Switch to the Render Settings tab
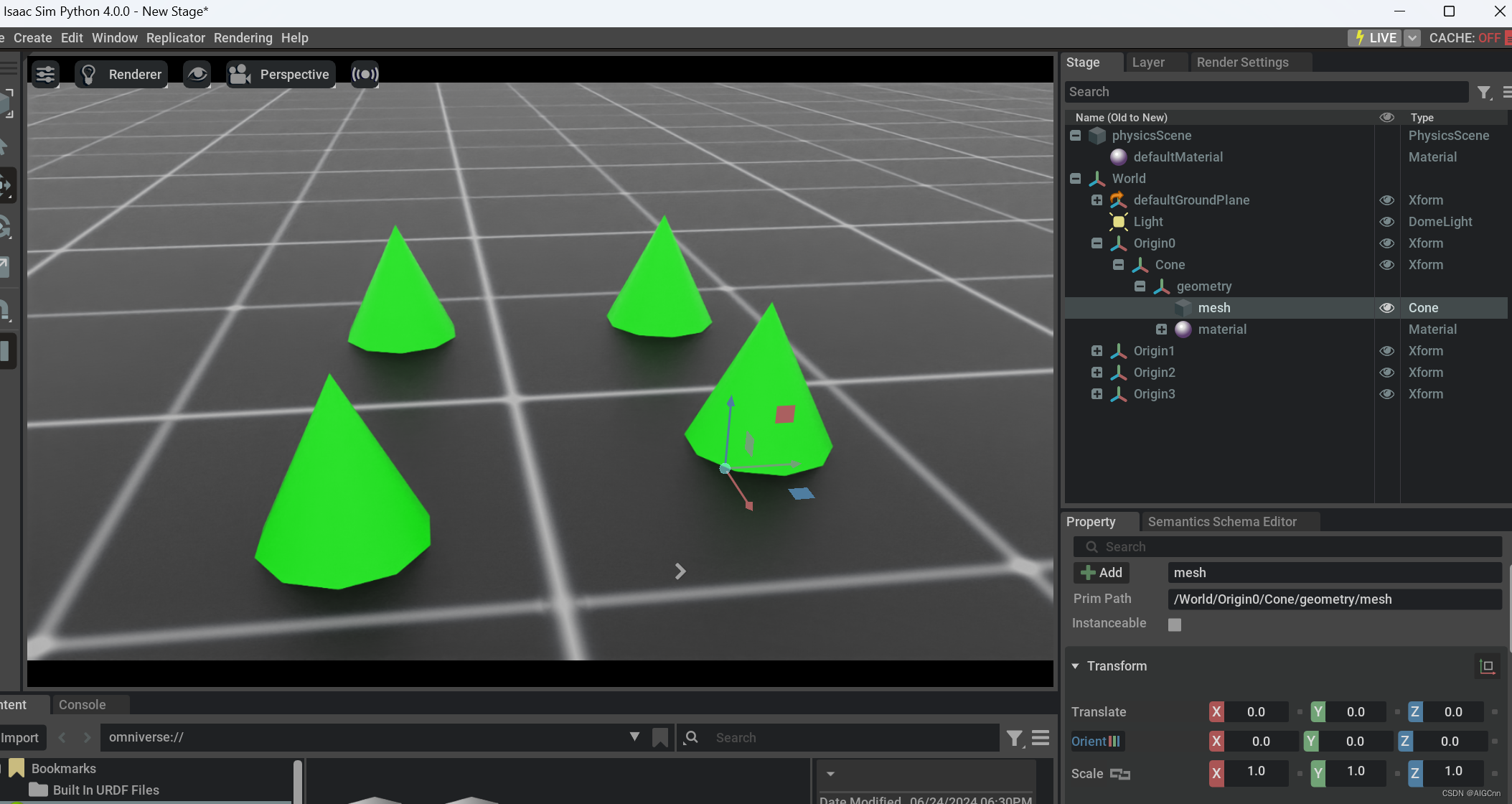Image resolution: width=1512 pixels, height=804 pixels. (x=1242, y=62)
